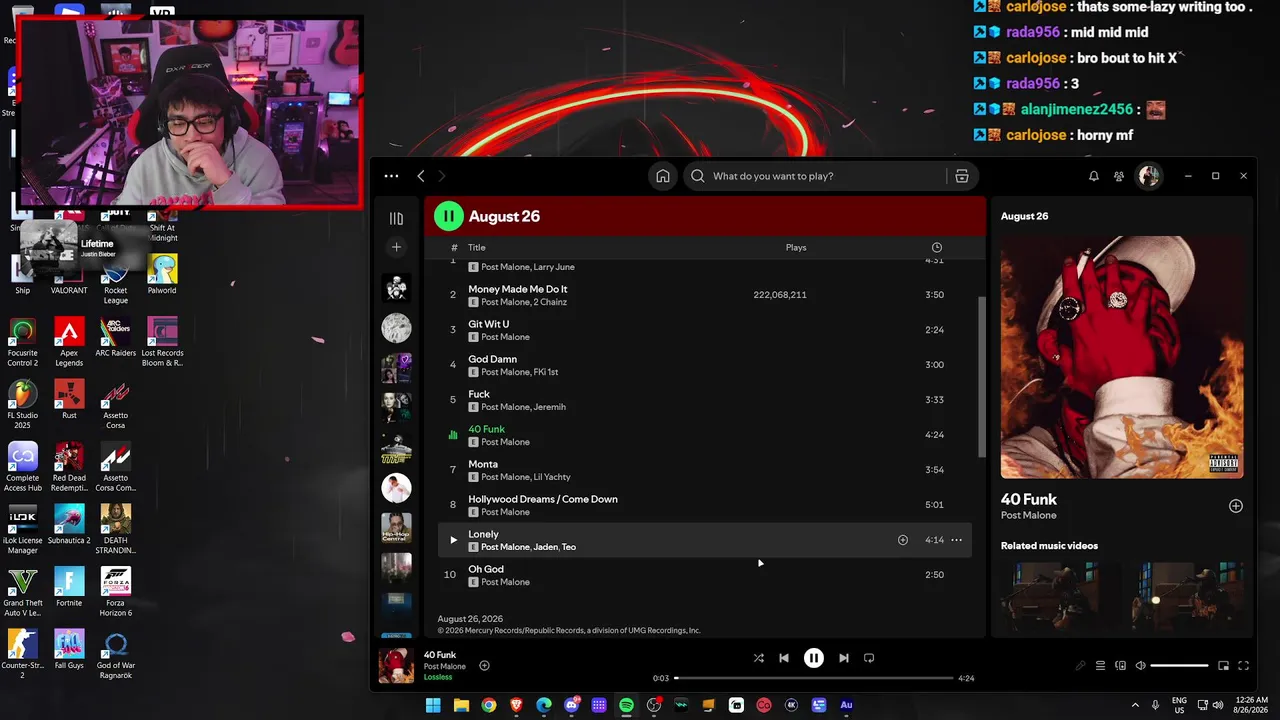
Task: Expand Your Library sidebar
Action: (396, 218)
